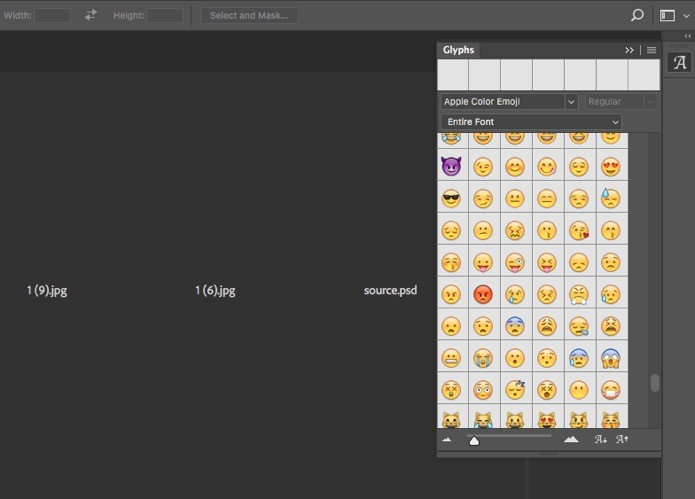695x499 pixels.
Task: Click the zoom in large mountains icon
Action: (571, 439)
